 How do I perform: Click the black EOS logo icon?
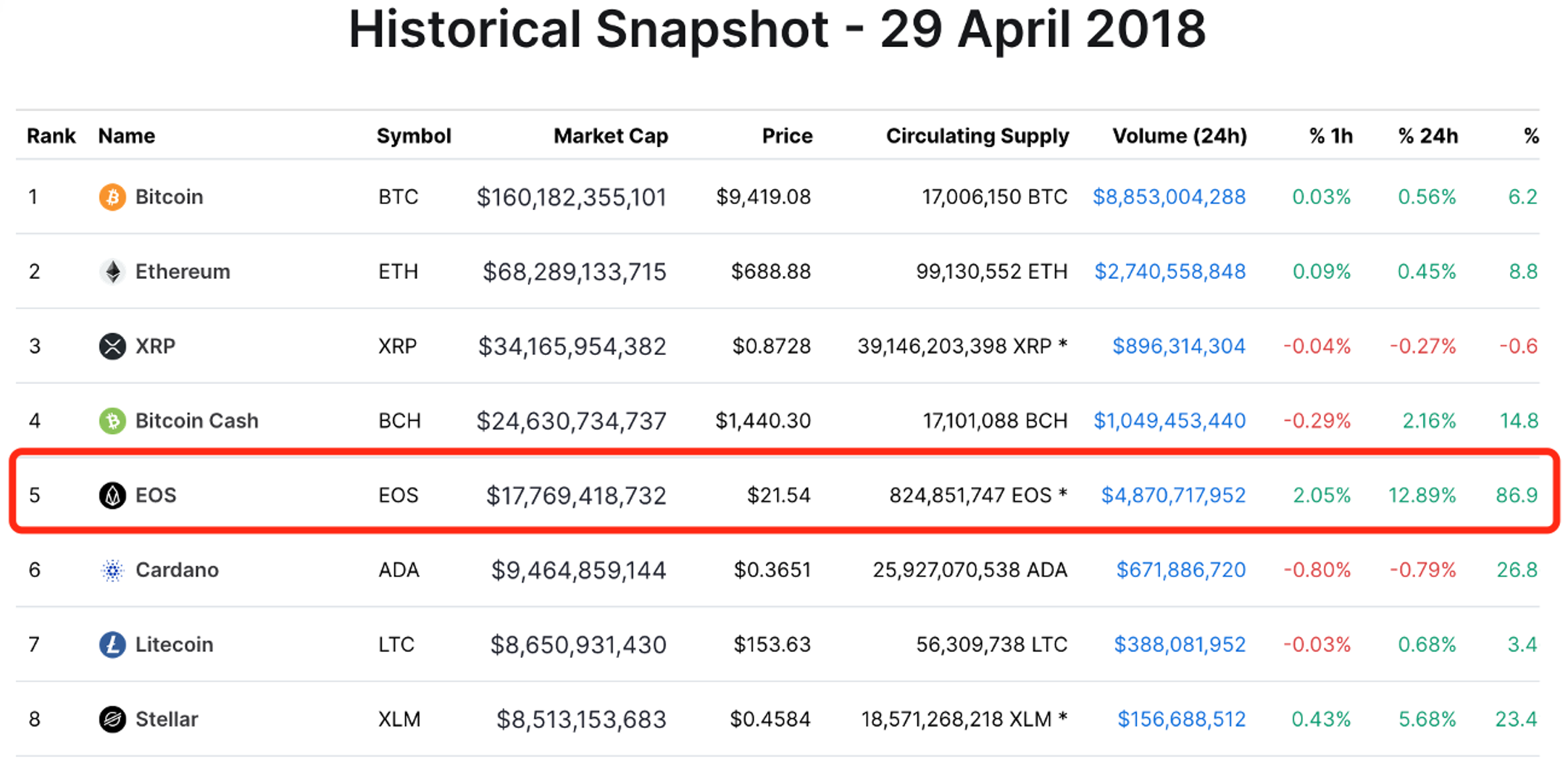[112, 496]
